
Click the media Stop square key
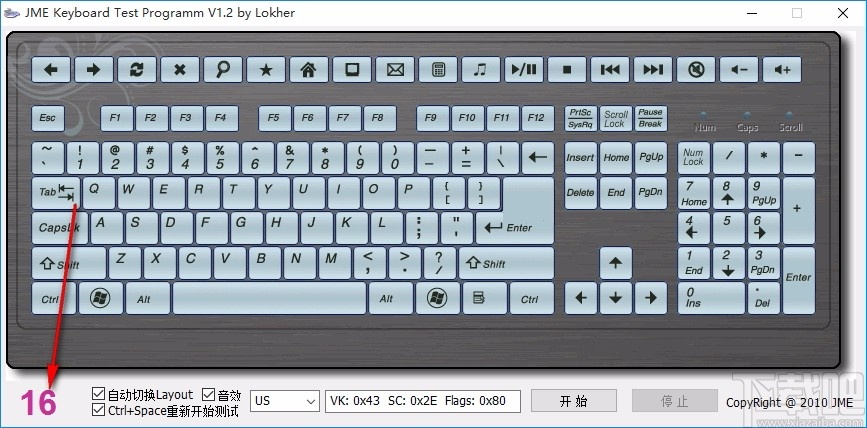[x=567, y=70]
